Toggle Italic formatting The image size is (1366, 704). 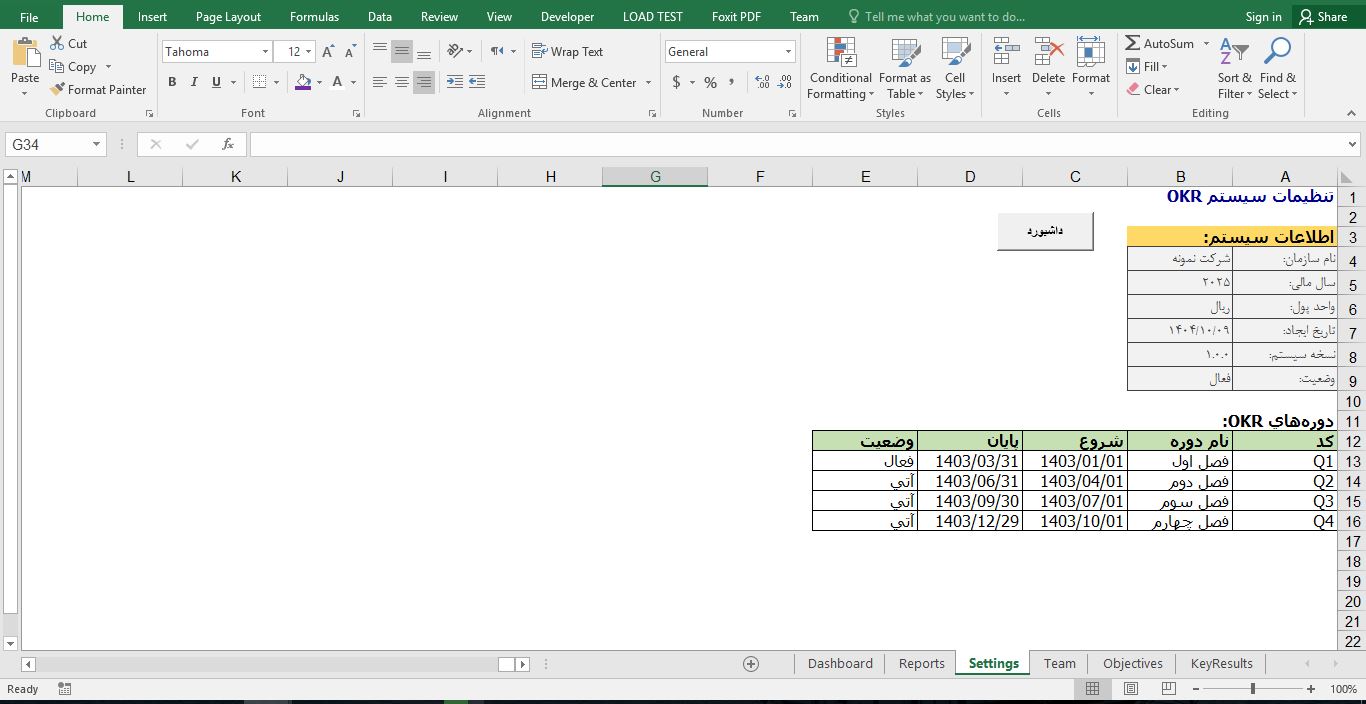click(x=194, y=83)
